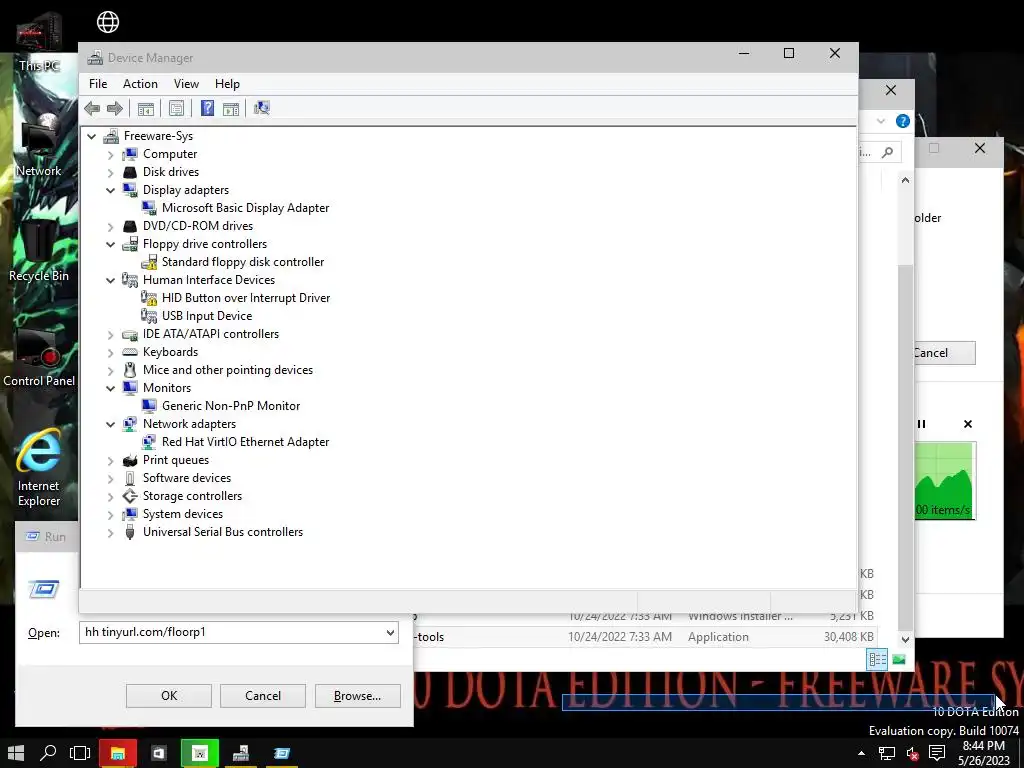
Task: Select the HID Button over Interrupt Driver icon
Action: (149, 298)
